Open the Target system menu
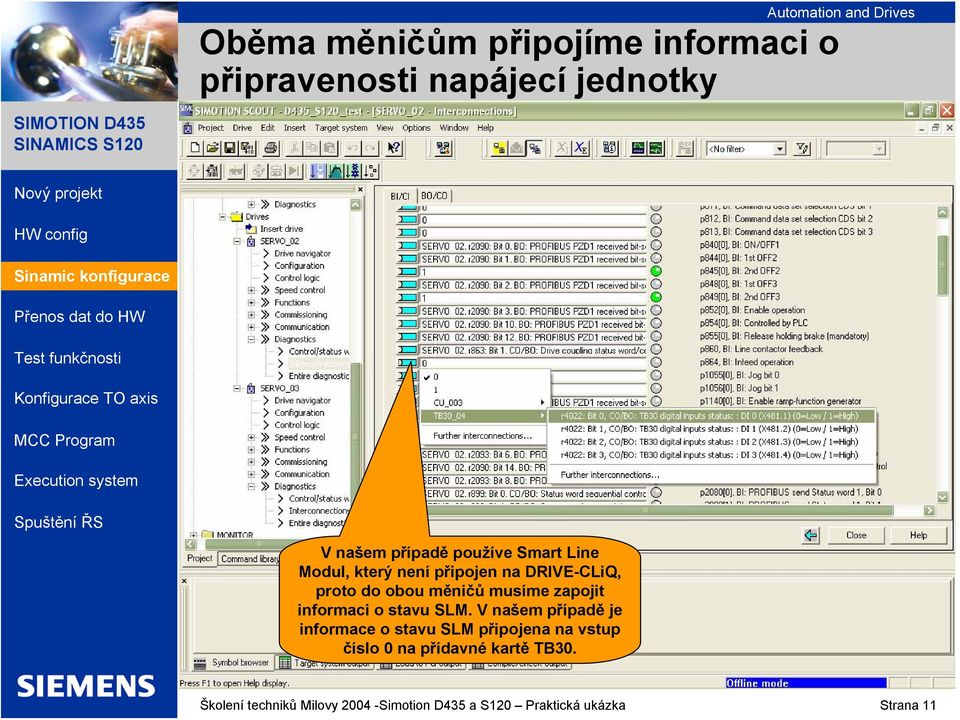Viewport: 960px width, 720px height. coord(341,128)
